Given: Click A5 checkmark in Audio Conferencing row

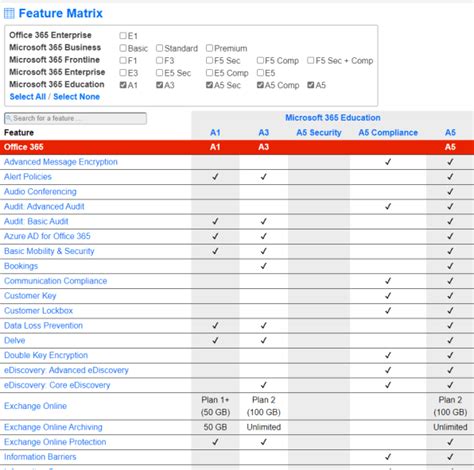Looking at the screenshot, I should 450,192.
